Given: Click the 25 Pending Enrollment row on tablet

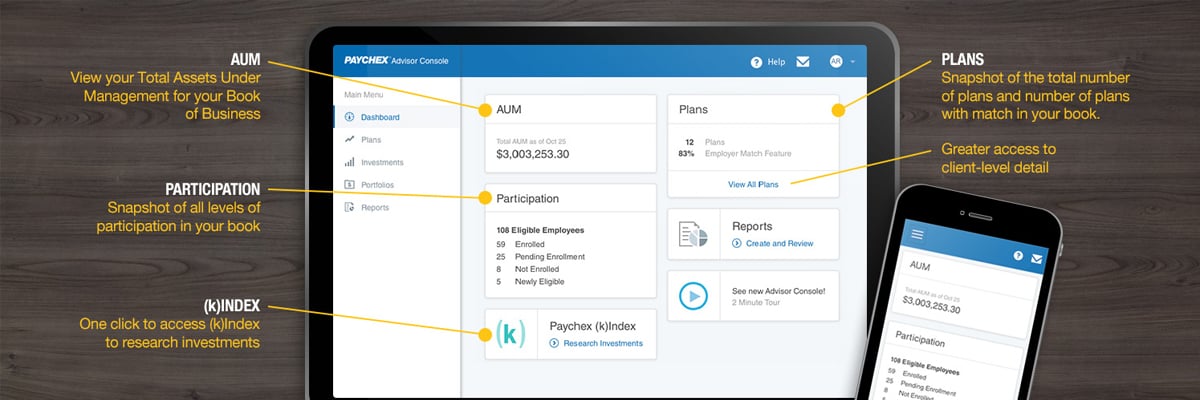Looking at the screenshot, I should tap(540, 256).
